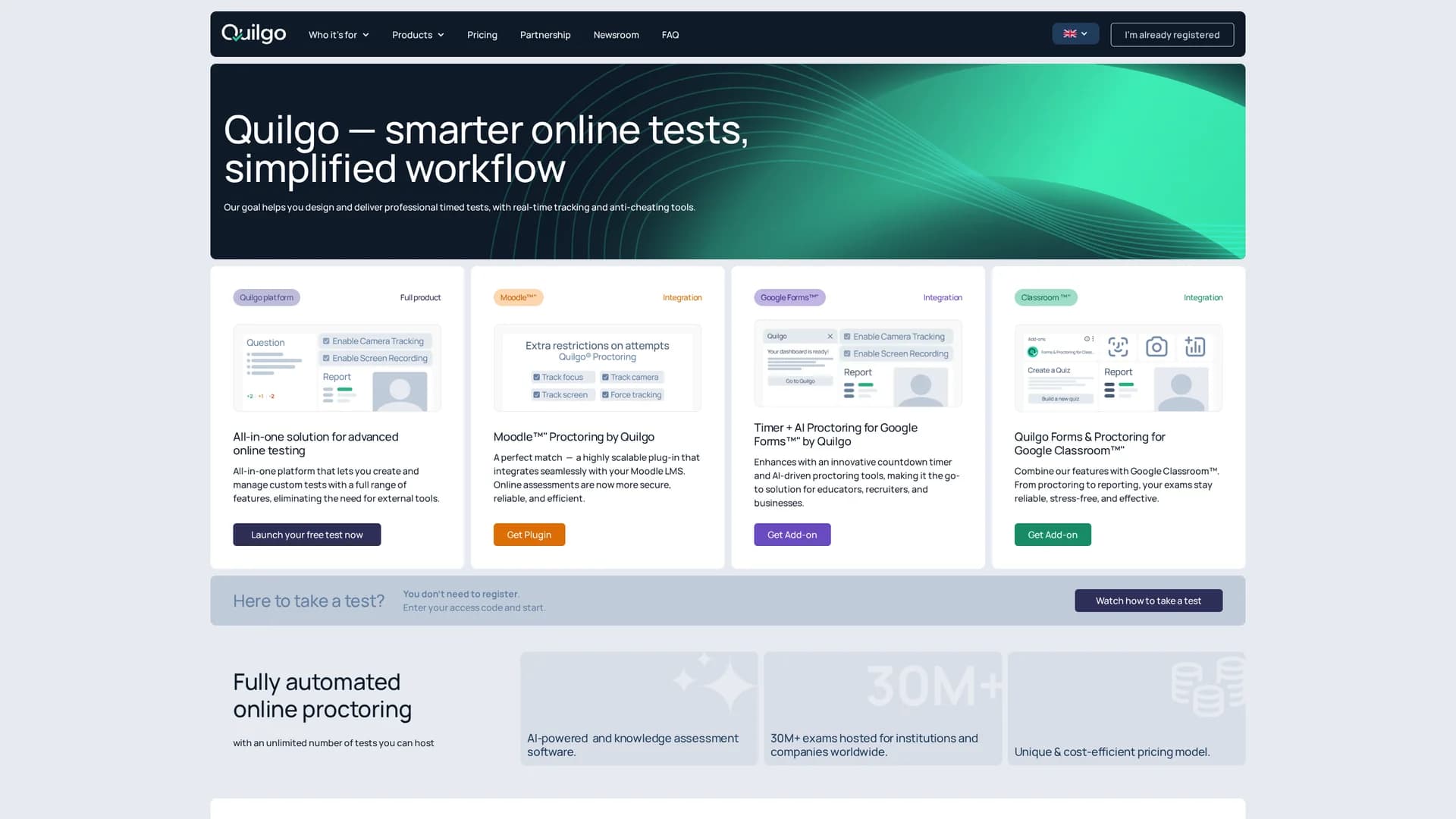Open the FAQ page
1456x819 pixels.
pos(670,35)
